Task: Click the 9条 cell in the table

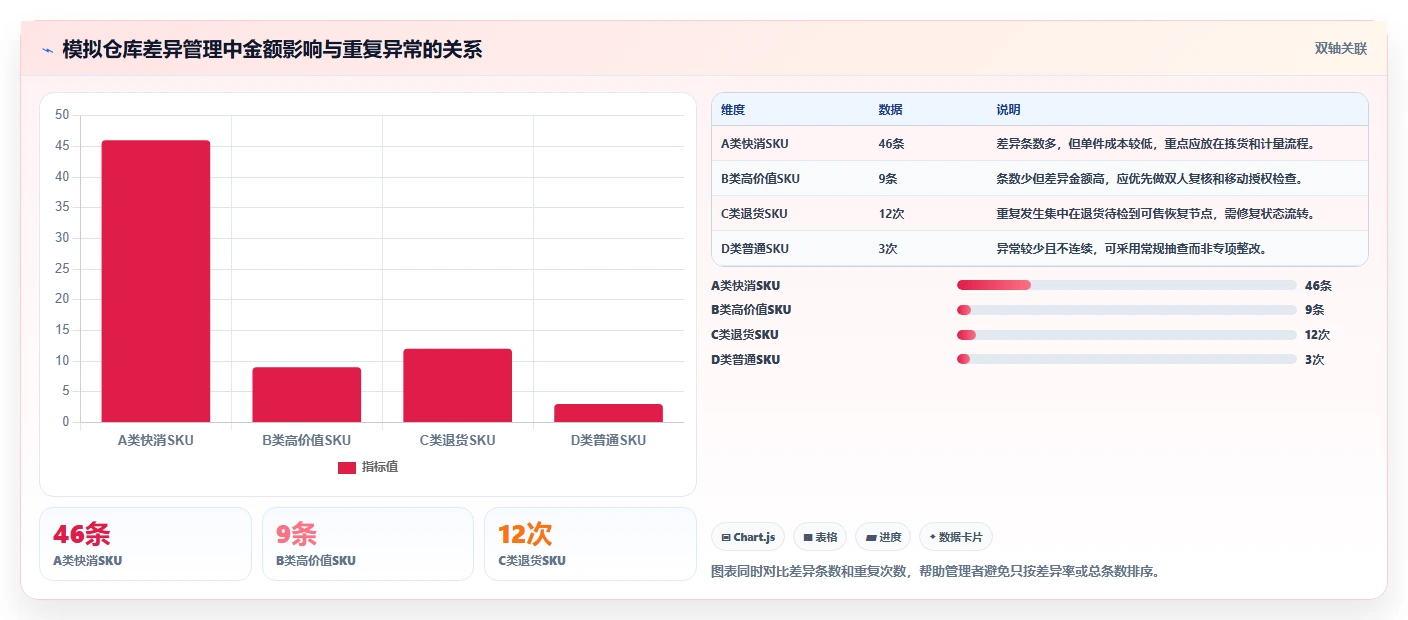Action: coord(888,179)
